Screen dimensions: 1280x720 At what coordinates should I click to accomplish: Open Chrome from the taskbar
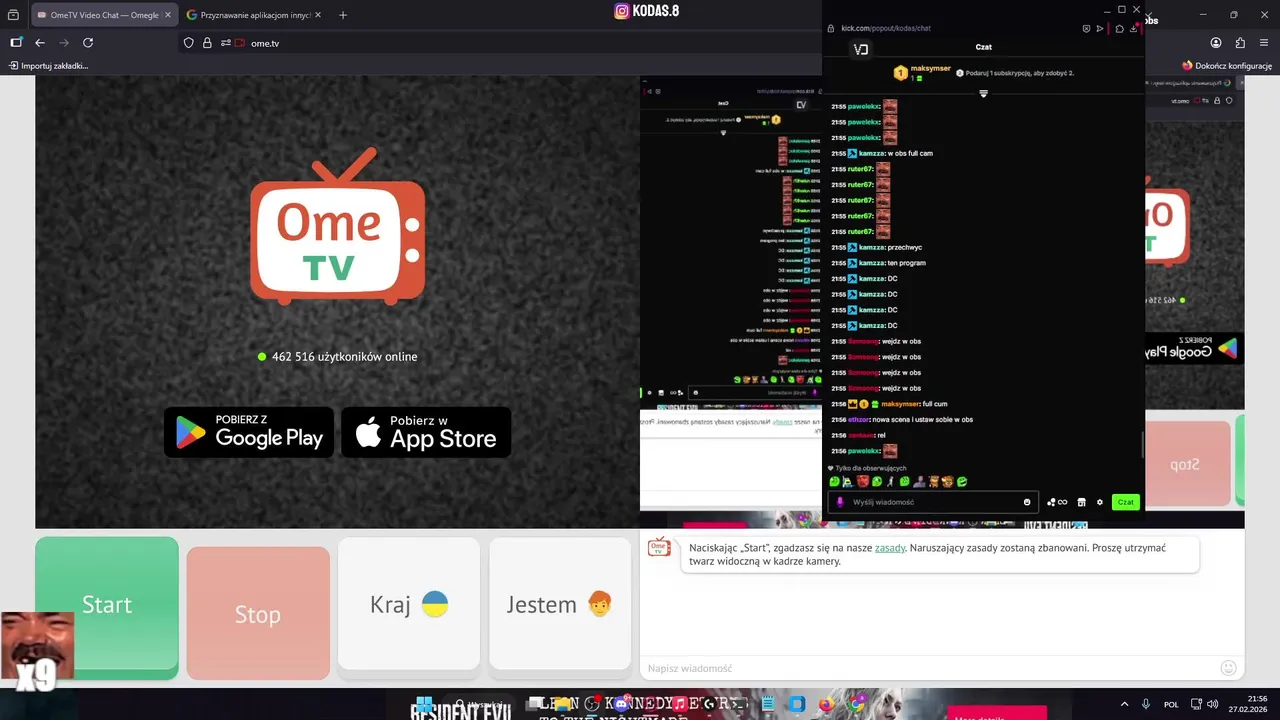coord(856,704)
